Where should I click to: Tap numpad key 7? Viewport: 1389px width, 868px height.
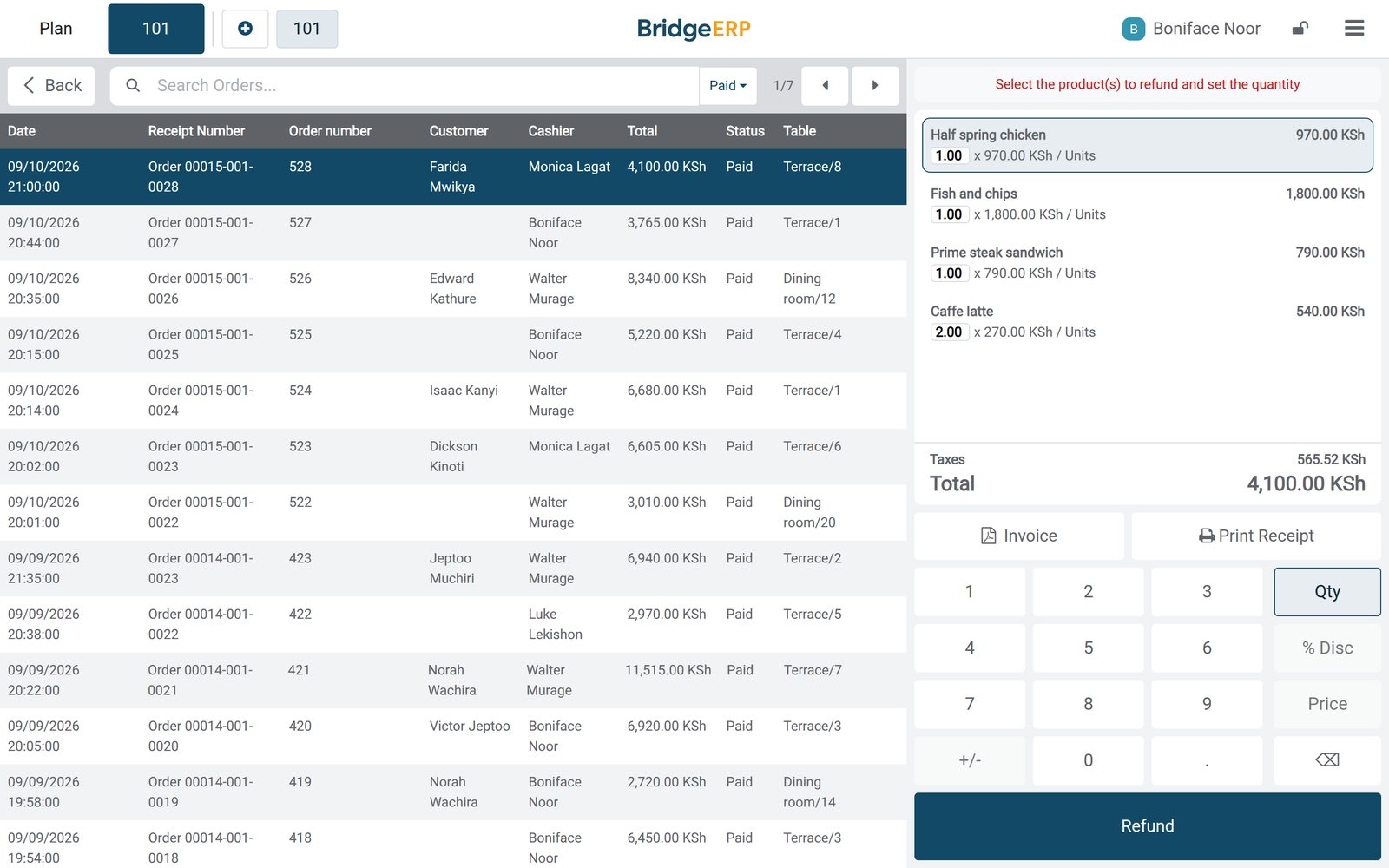pos(970,704)
